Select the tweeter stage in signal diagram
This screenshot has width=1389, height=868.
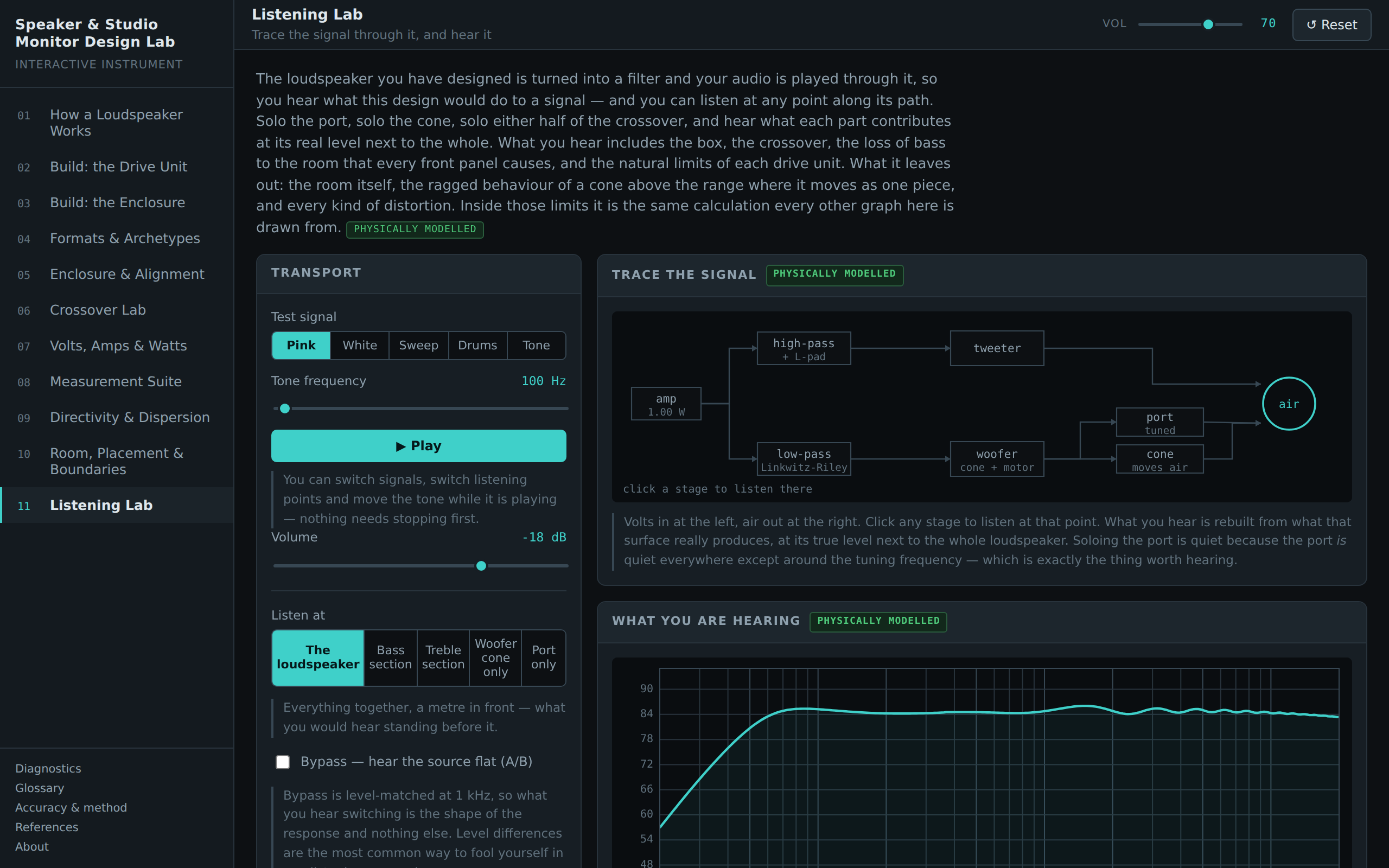[x=997, y=348]
